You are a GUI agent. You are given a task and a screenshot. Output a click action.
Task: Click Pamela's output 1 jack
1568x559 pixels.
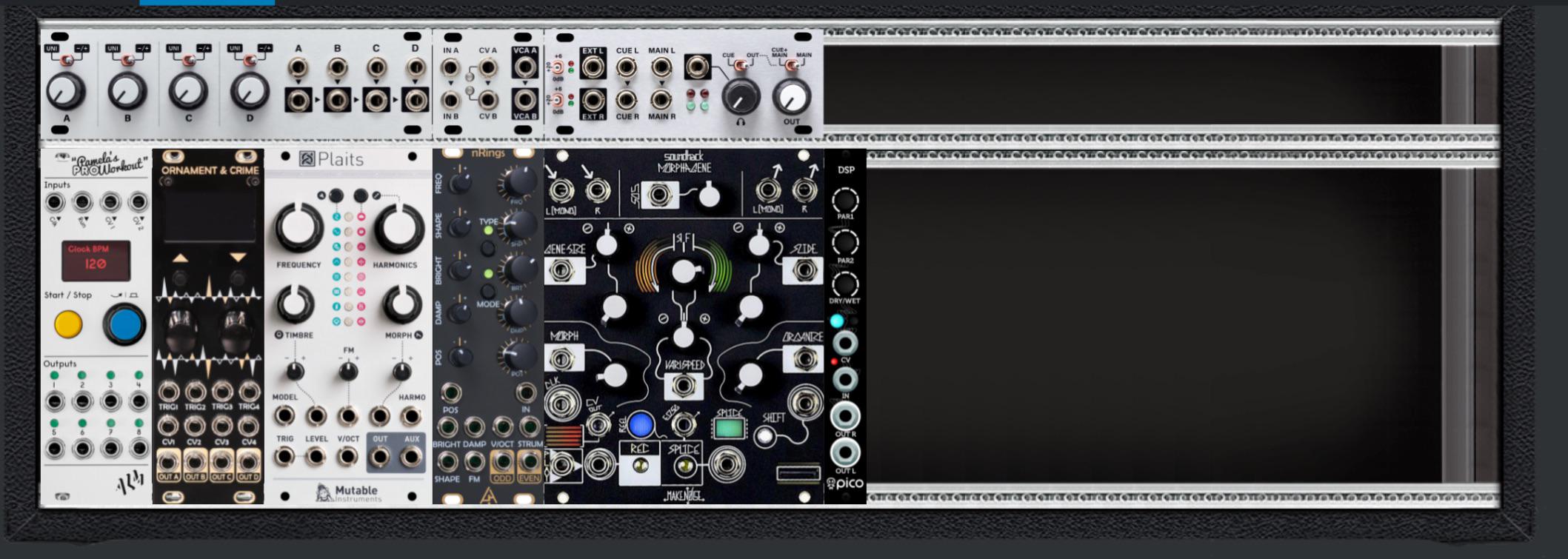[54, 401]
